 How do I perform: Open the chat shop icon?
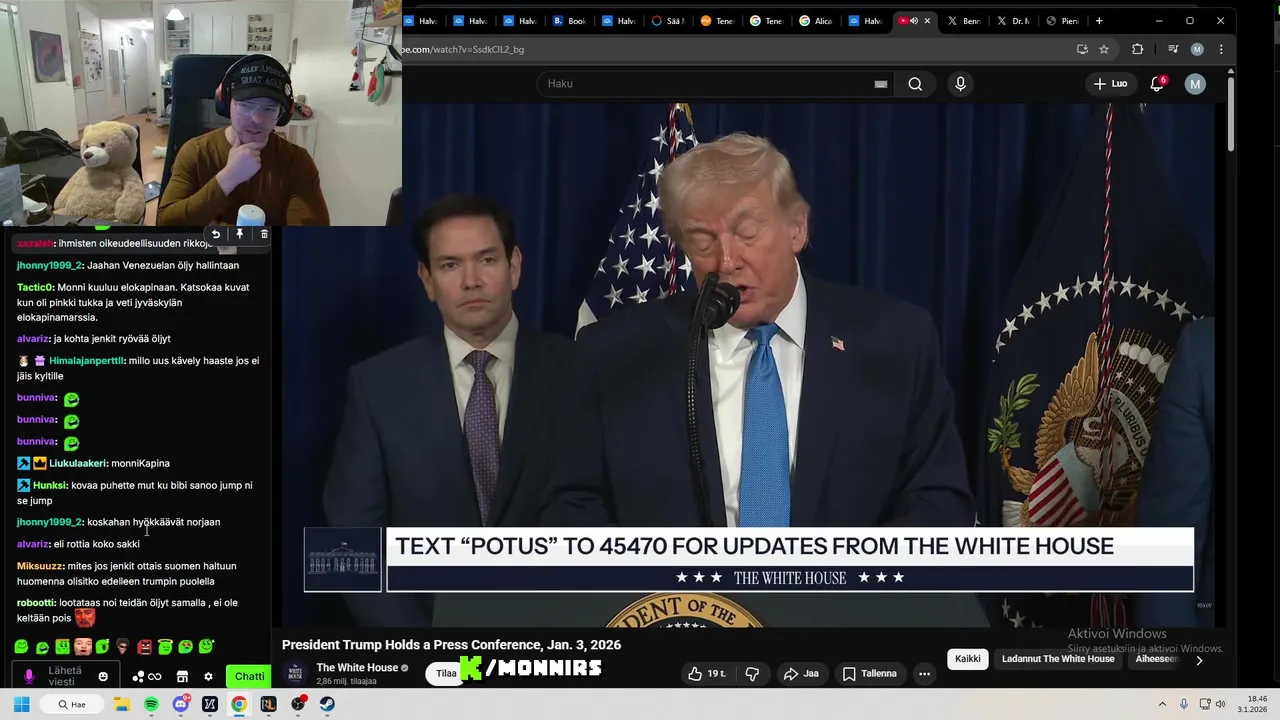click(182, 677)
